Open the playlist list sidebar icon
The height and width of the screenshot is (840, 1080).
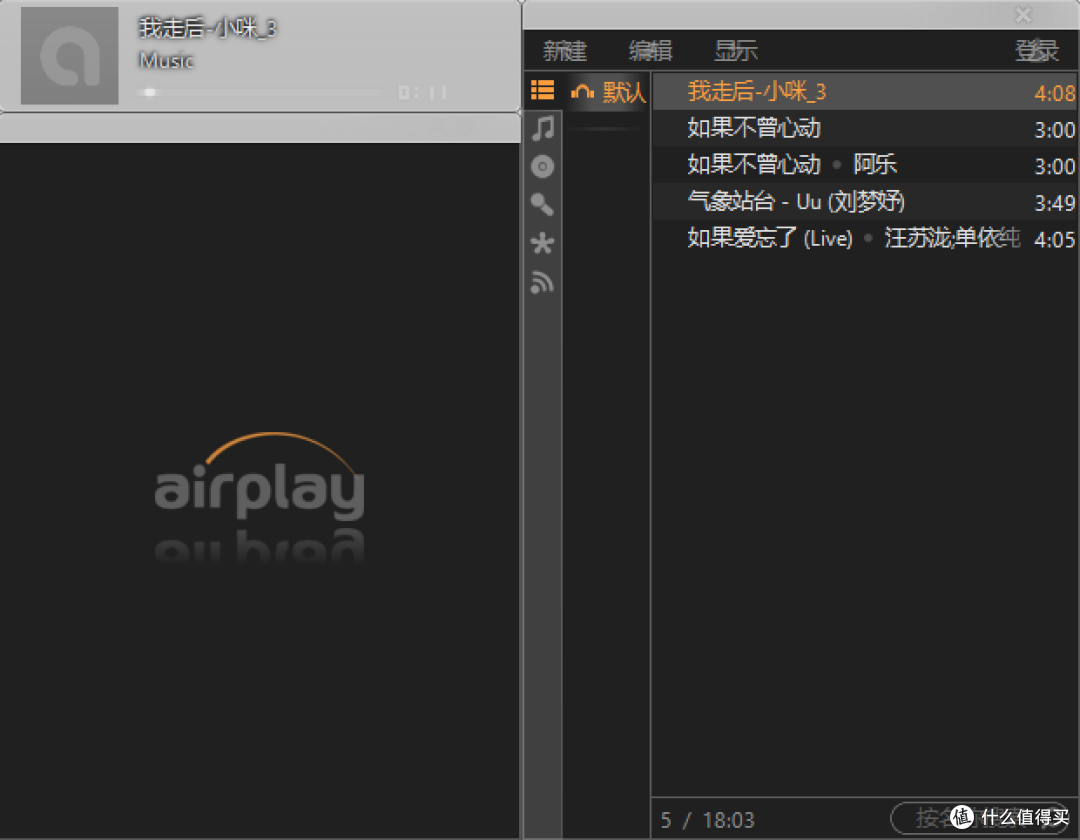coord(543,90)
